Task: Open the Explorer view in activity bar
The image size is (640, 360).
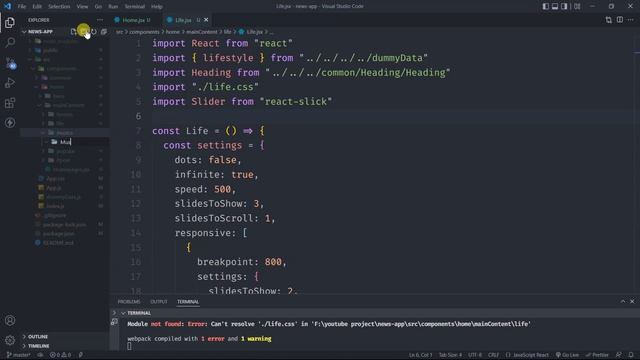Action: click(x=10, y=22)
